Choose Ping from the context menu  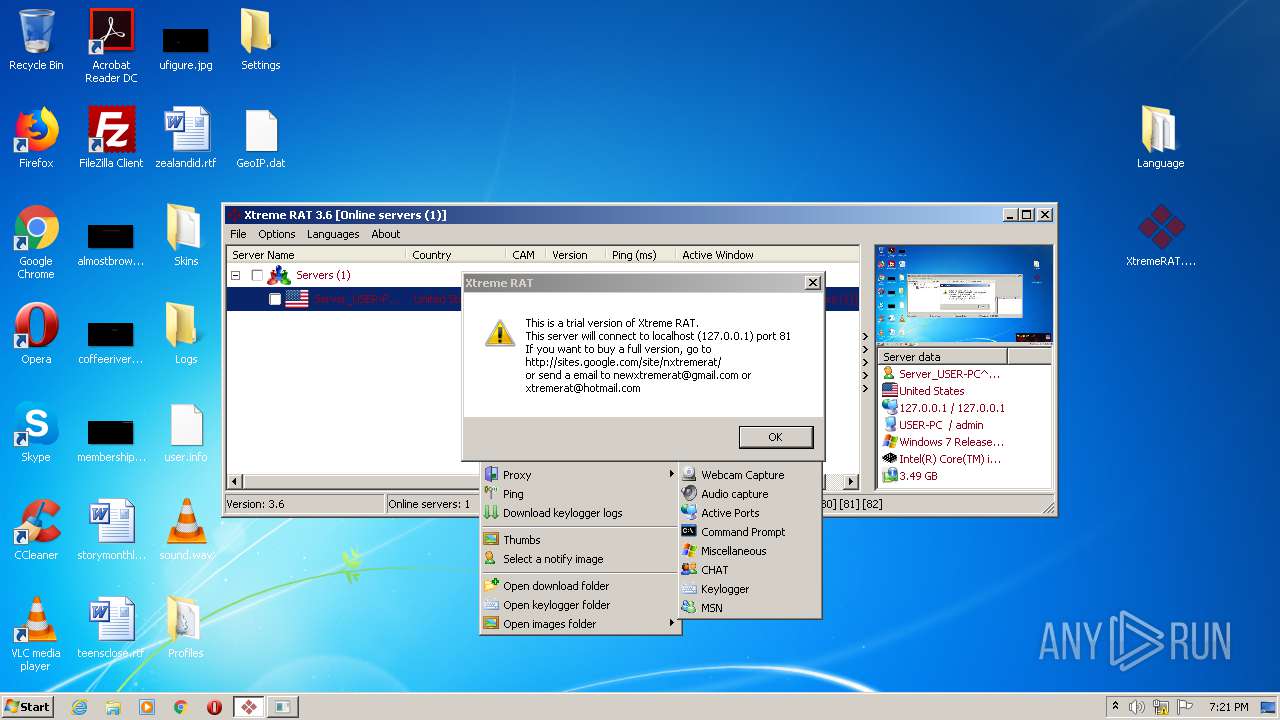[580, 494]
